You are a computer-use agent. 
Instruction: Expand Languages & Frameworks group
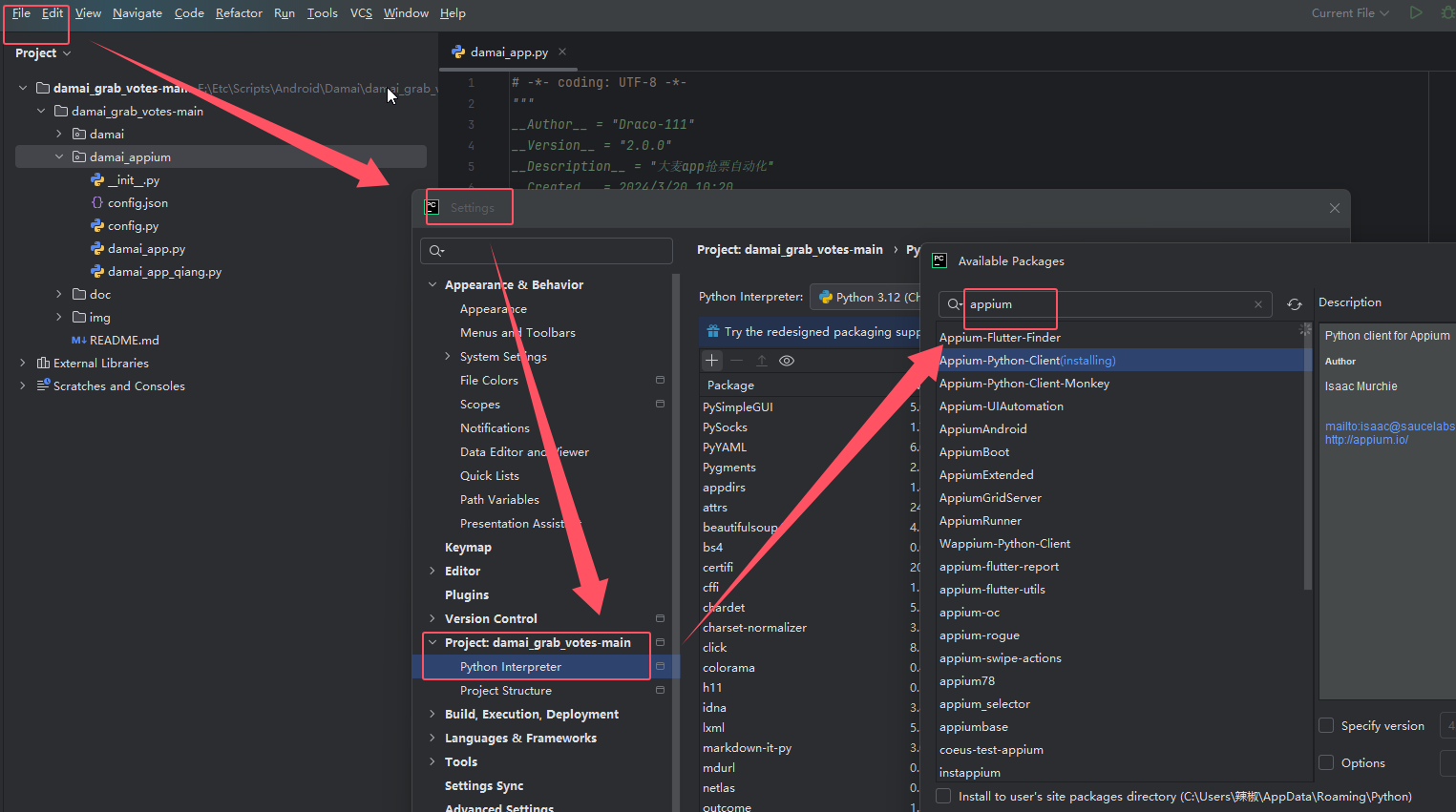pyautogui.click(x=433, y=738)
